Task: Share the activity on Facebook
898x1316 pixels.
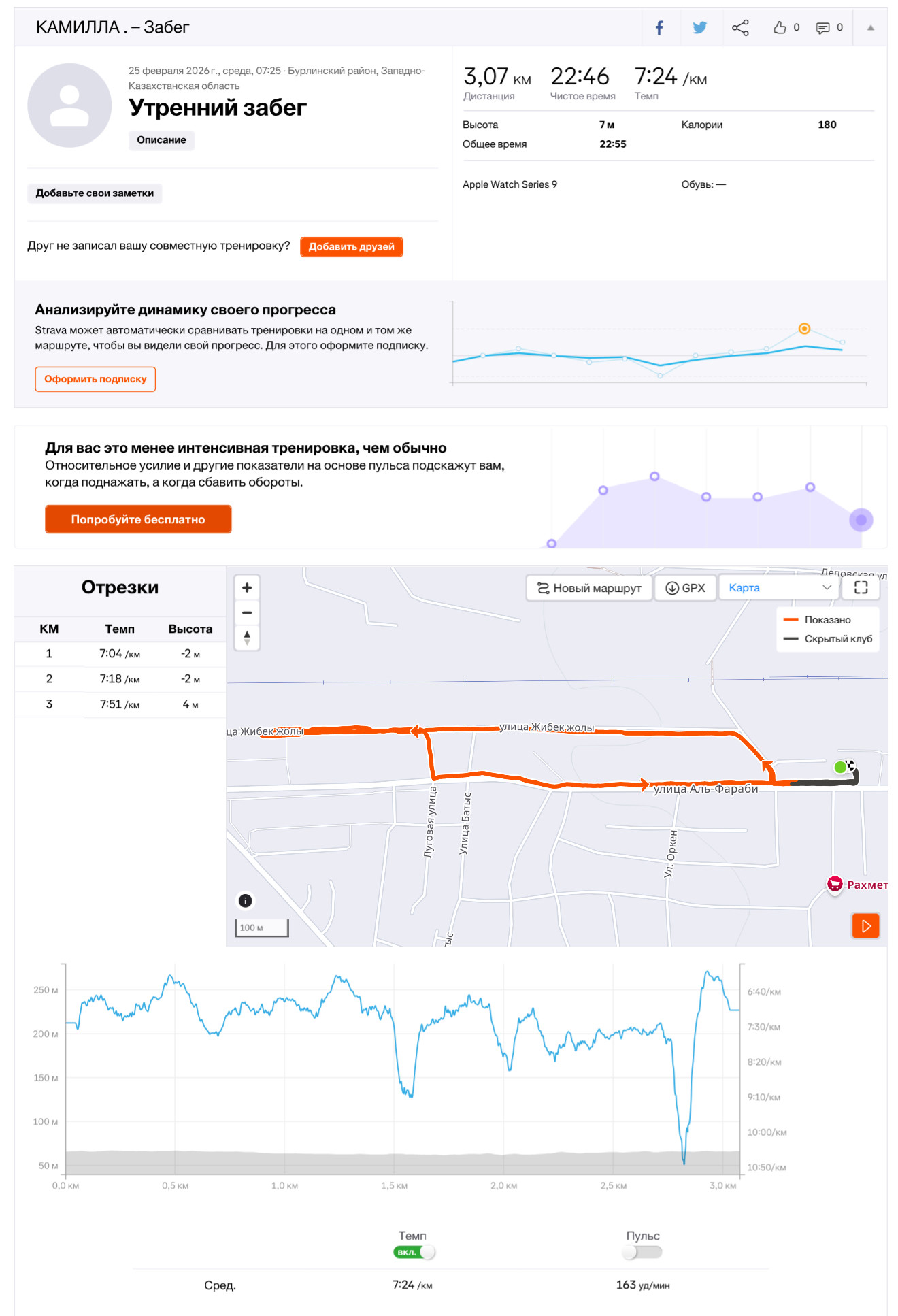Action: [x=659, y=28]
